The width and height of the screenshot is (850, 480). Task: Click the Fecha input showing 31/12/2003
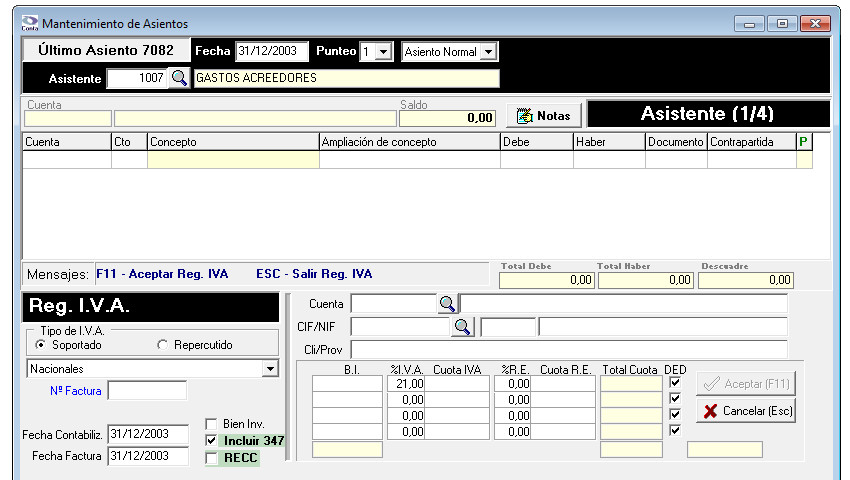tap(272, 52)
